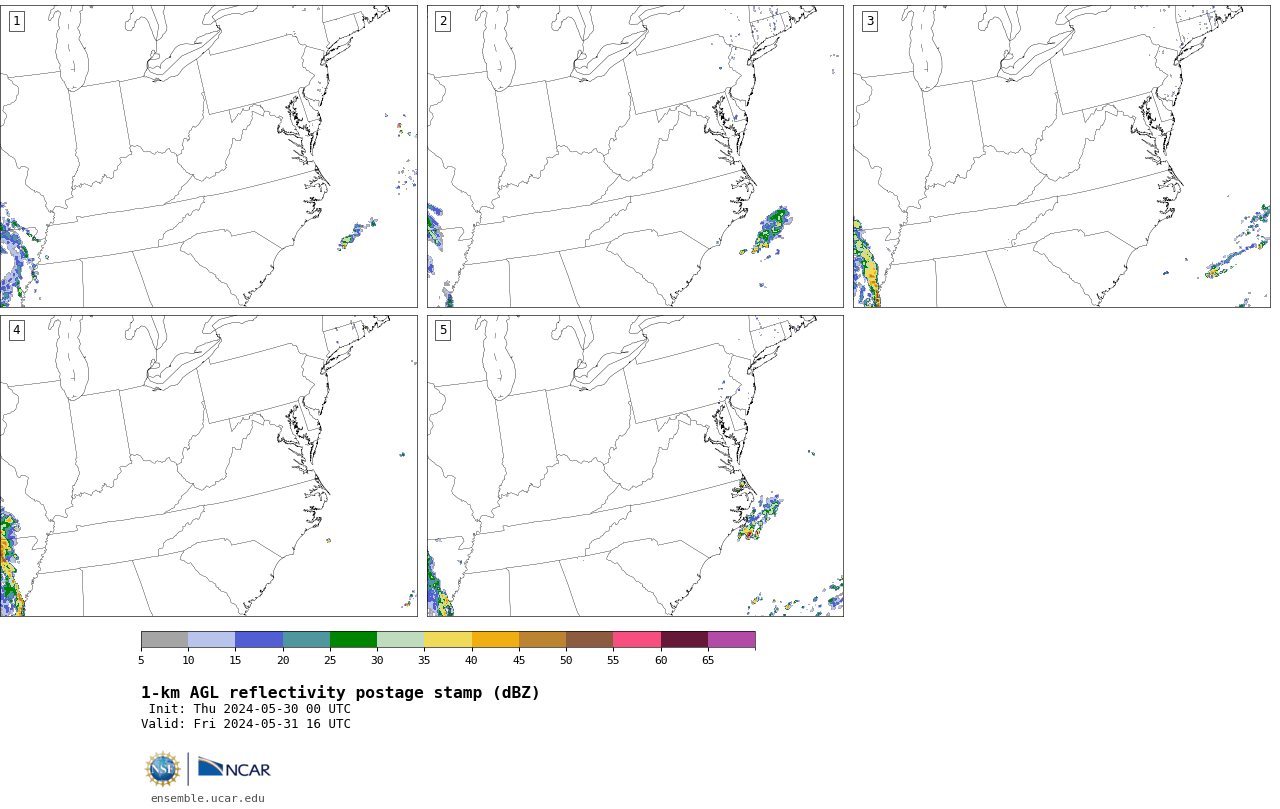Select the maroon 60-65 dBZ swatch
This screenshot has width=1280, height=809.
tap(684, 640)
